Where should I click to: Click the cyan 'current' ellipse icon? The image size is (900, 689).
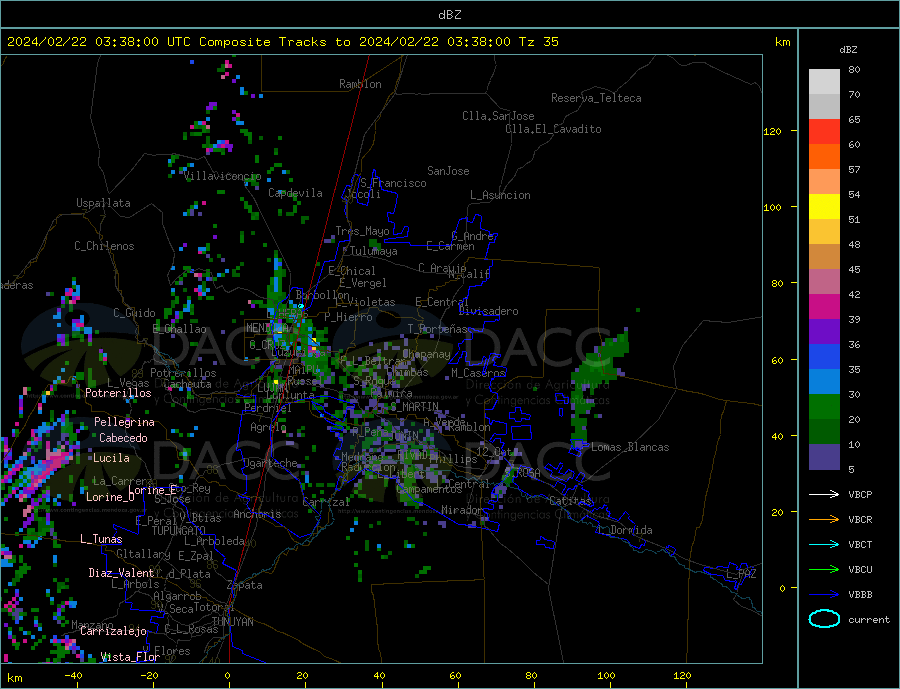click(824, 619)
